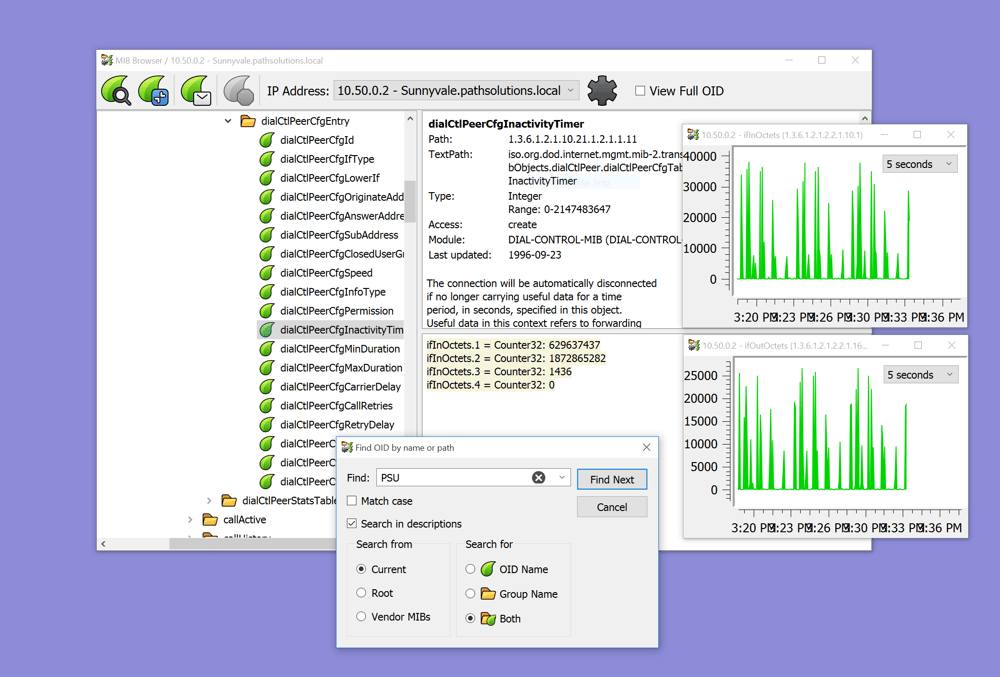Screen dimensions: 1000x677
Task: Check the Match case option
Action: pyautogui.click(x=352, y=500)
